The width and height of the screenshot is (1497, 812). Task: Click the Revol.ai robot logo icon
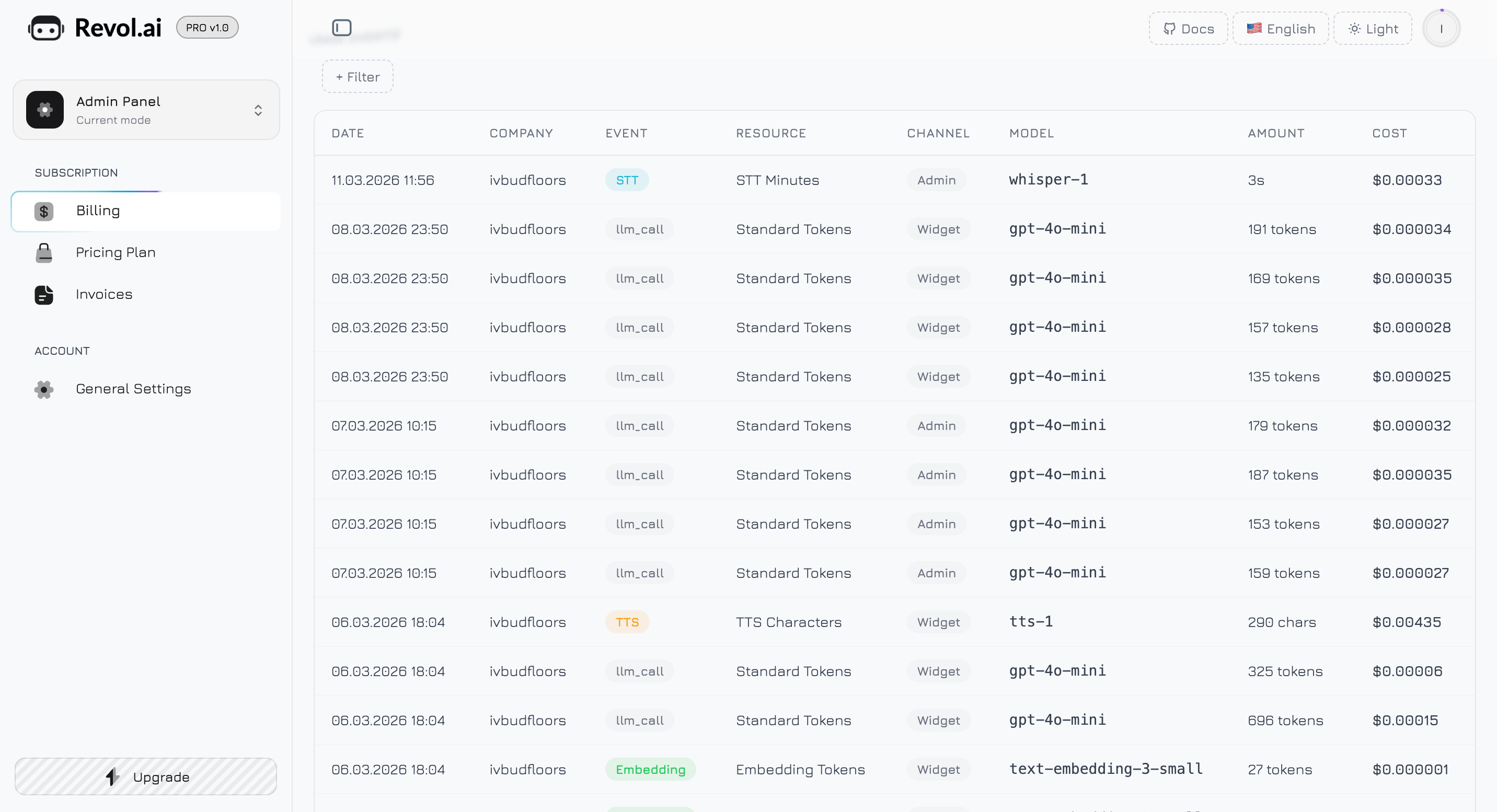pyautogui.click(x=46, y=28)
